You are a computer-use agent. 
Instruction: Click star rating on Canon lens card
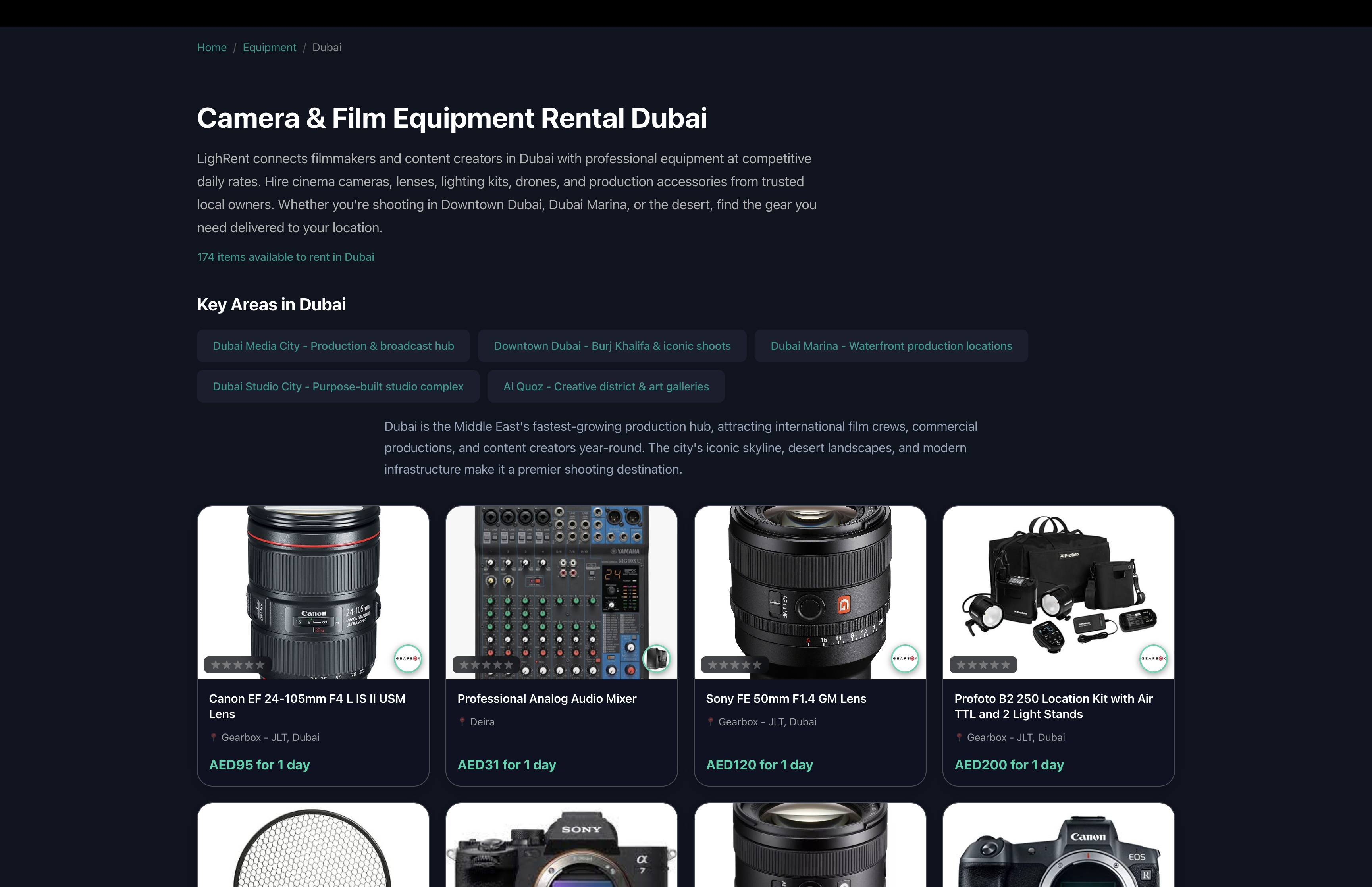(238, 665)
